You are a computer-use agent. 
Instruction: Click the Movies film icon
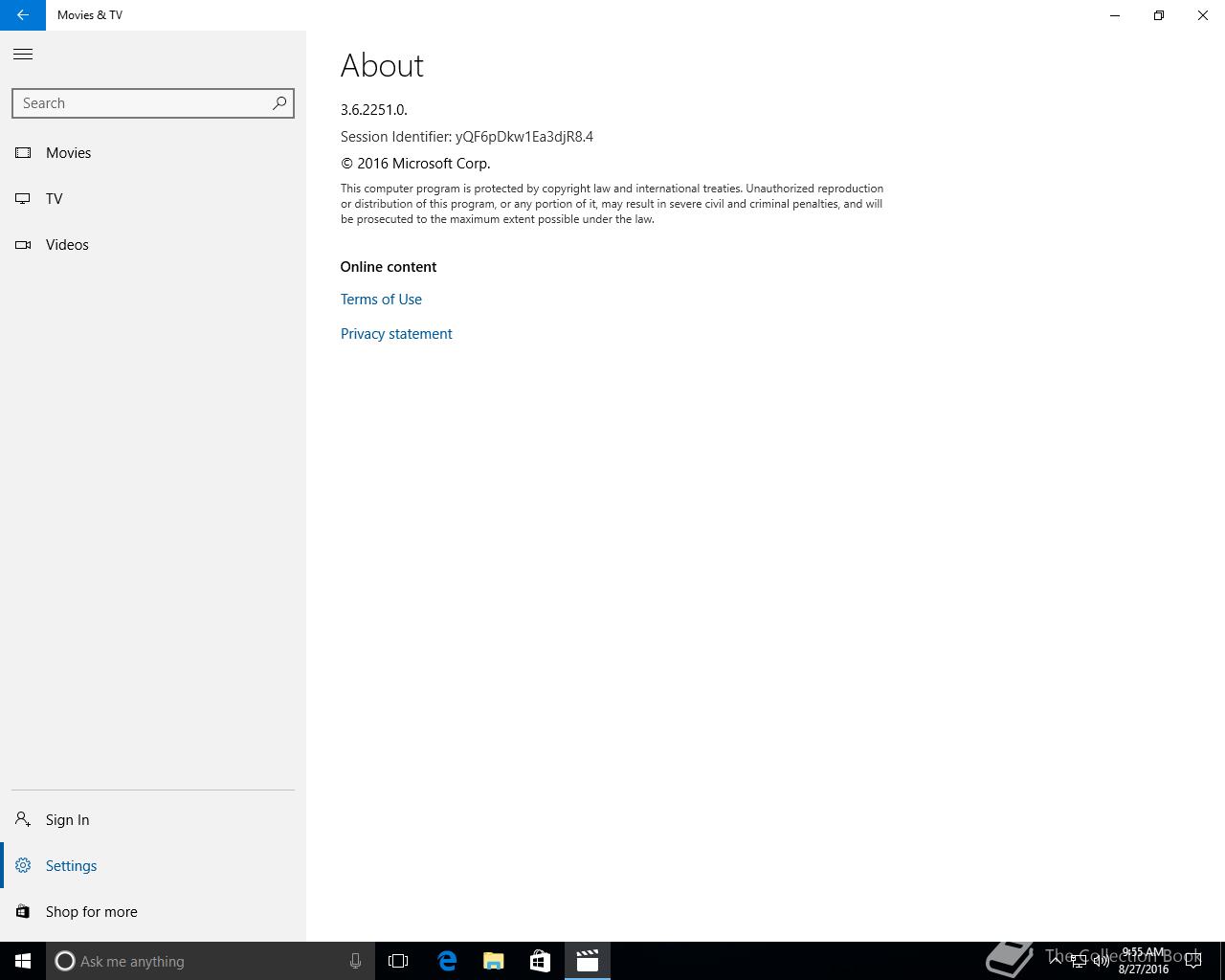coord(23,153)
